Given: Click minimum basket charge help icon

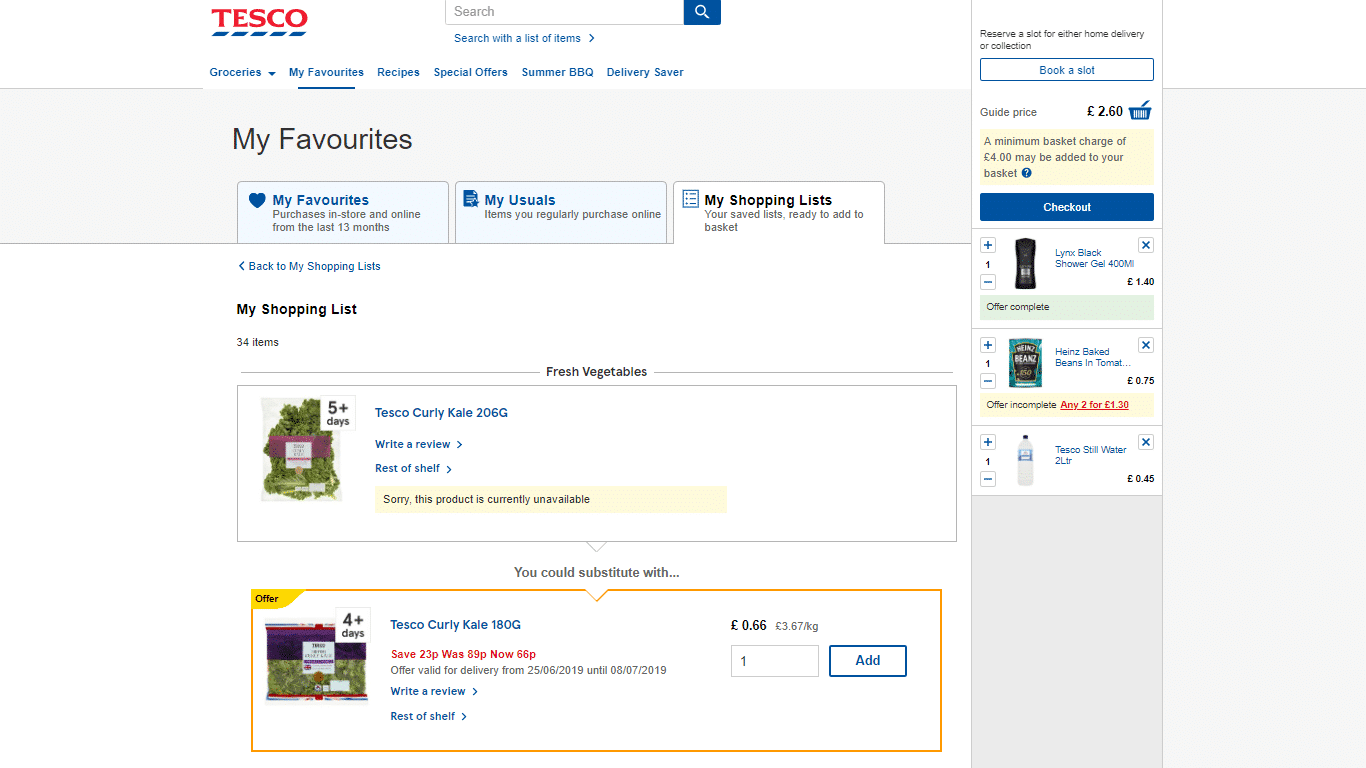Looking at the screenshot, I should pyautogui.click(x=1026, y=173).
